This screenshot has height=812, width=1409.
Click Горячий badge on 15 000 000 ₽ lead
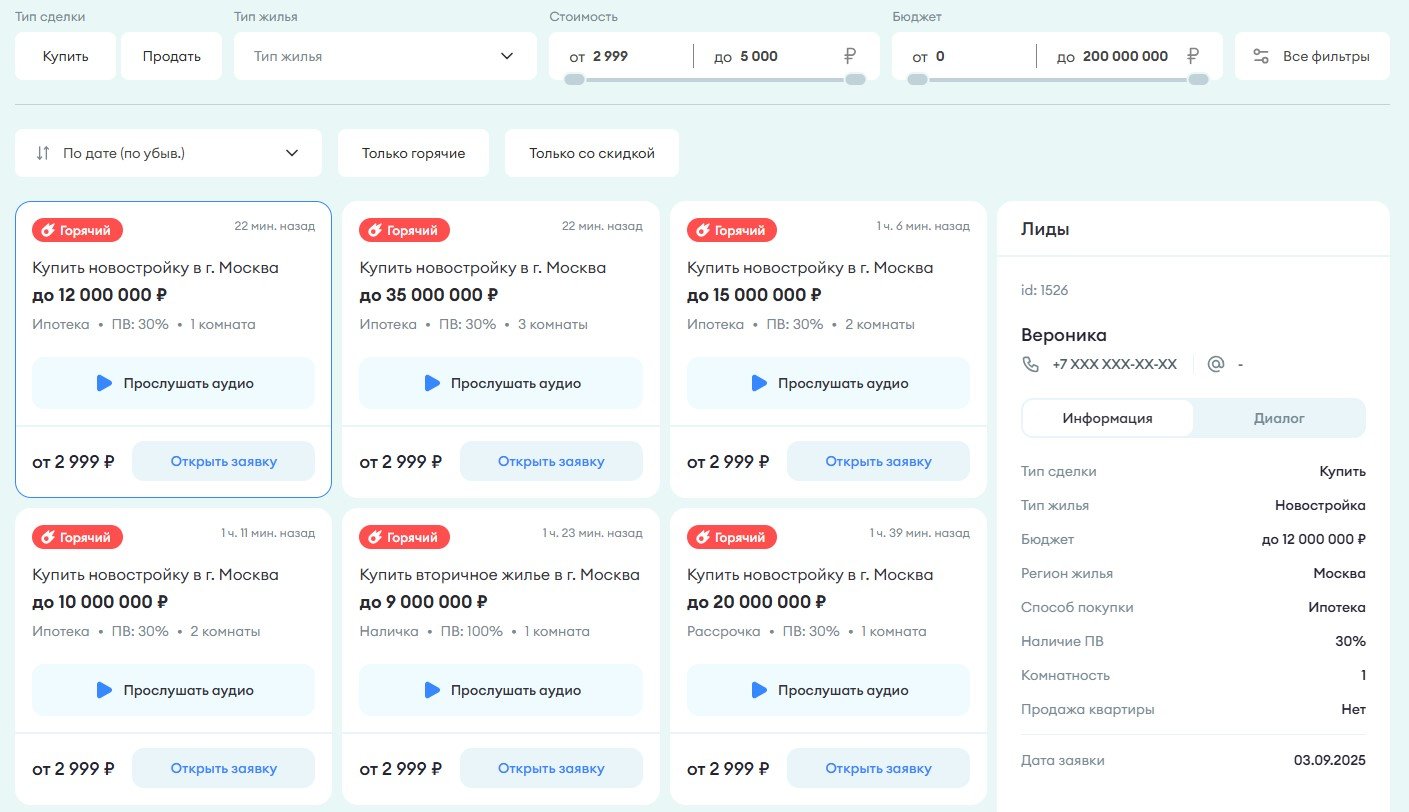click(x=732, y=230)
